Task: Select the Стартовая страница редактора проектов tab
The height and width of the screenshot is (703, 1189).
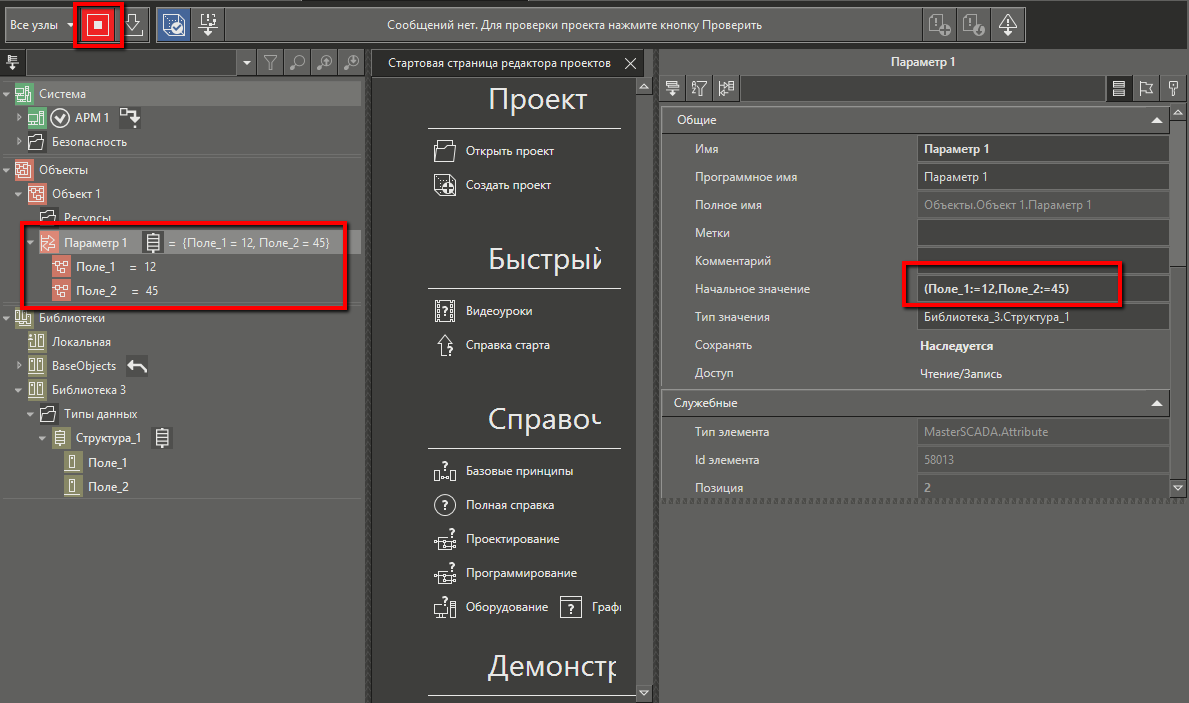Action: pyautogui.click(x=498, y=63)
